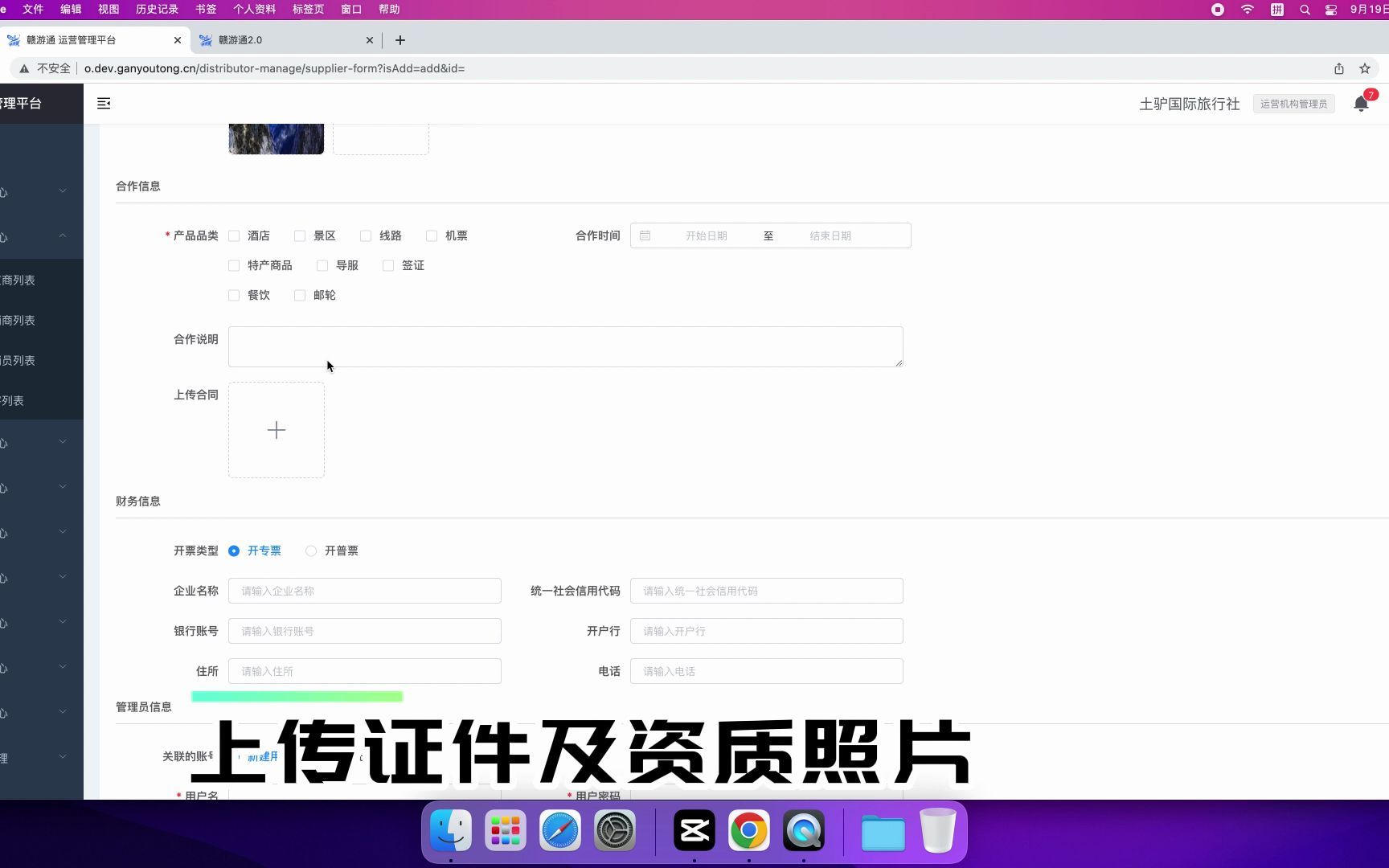Select the 开普票 invoice type
Viewport: 1389px width, 868px height.
click(311, 551)
